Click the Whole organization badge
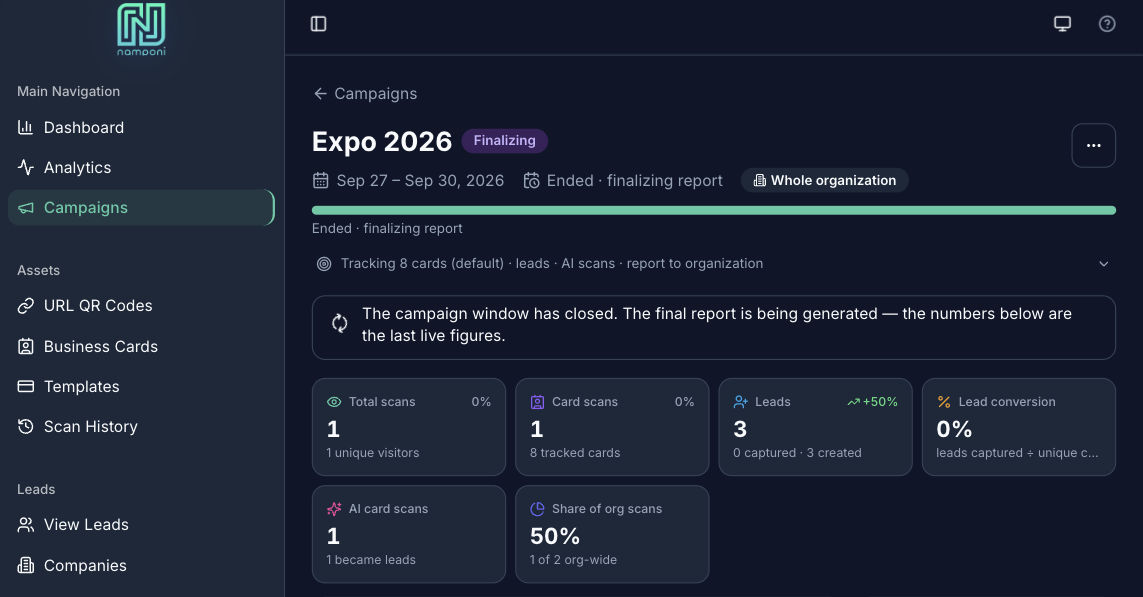 (x=824, y=180)
